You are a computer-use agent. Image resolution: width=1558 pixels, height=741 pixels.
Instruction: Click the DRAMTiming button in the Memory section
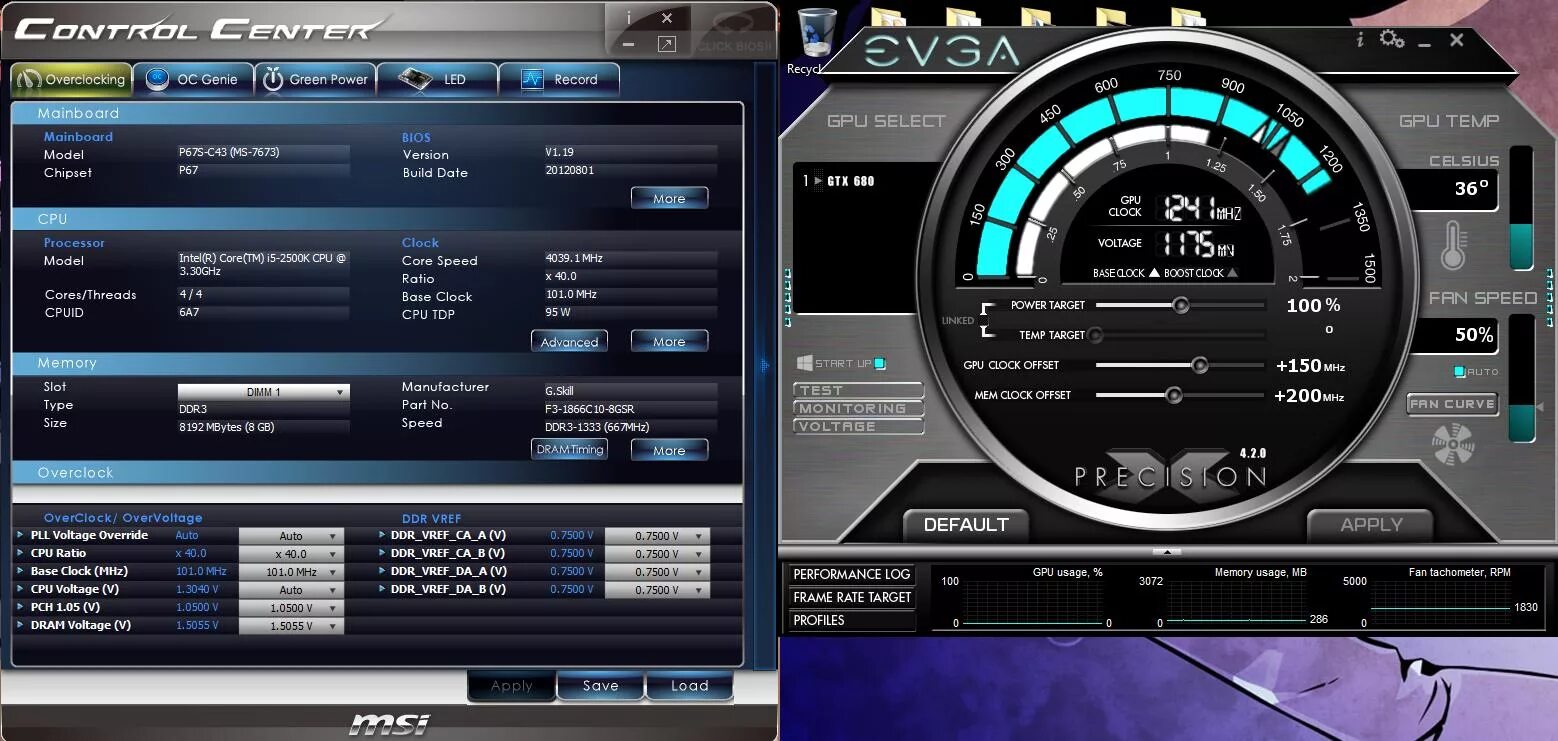click(x=569, y=449)
